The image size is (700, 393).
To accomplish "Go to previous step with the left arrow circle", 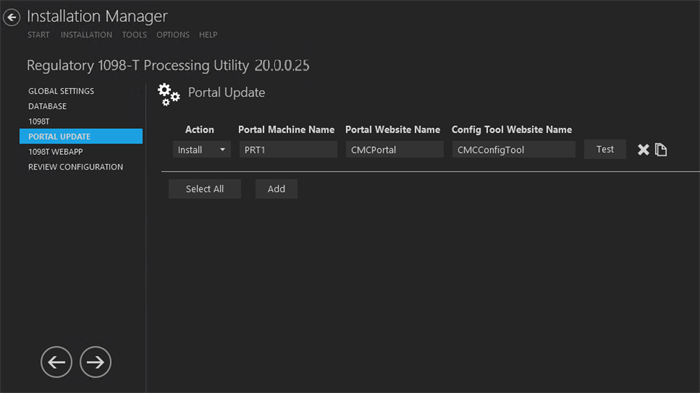I will pos(56,362).
